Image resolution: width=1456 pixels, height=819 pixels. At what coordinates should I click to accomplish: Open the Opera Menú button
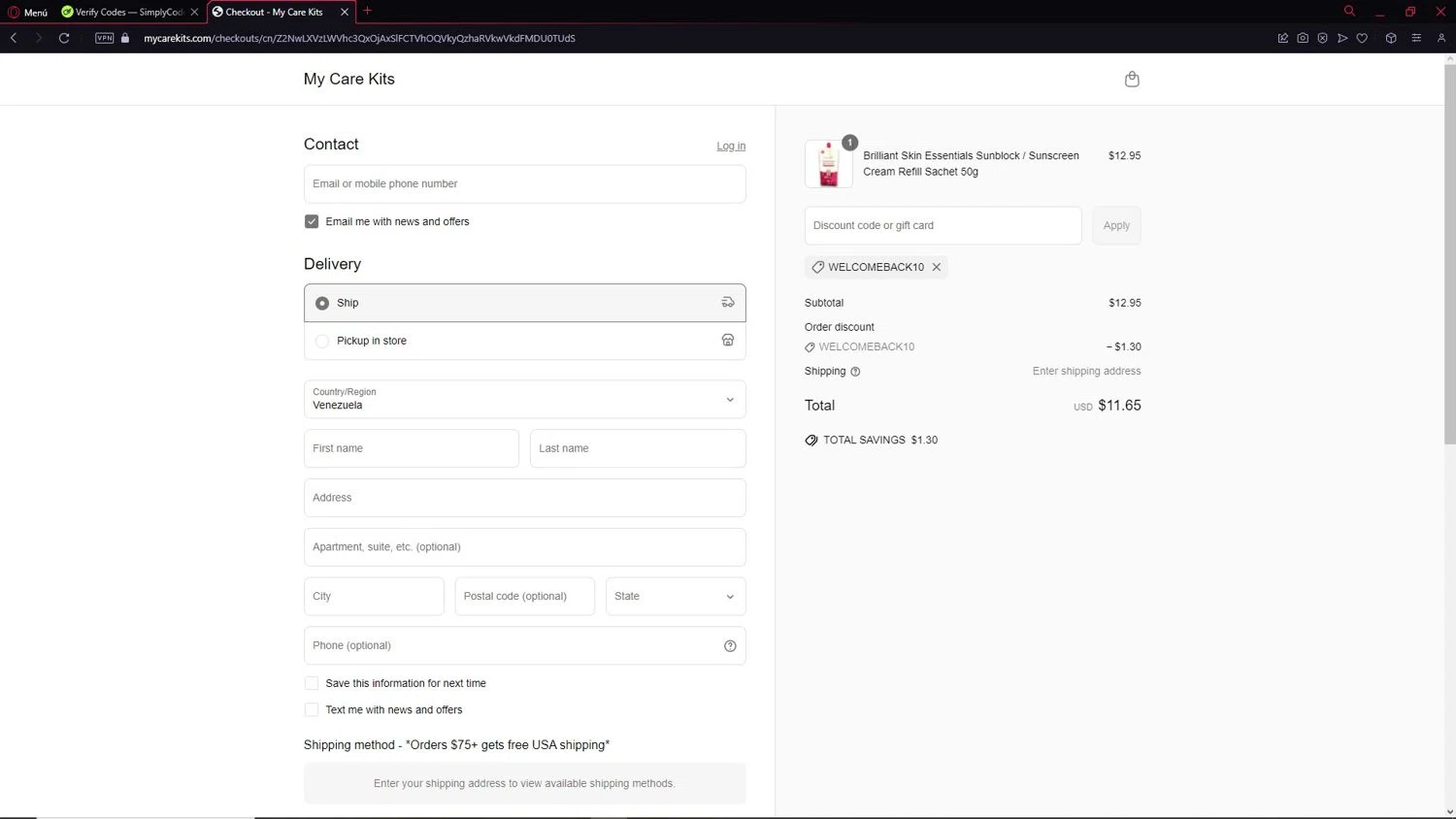(x=28, y=12)
